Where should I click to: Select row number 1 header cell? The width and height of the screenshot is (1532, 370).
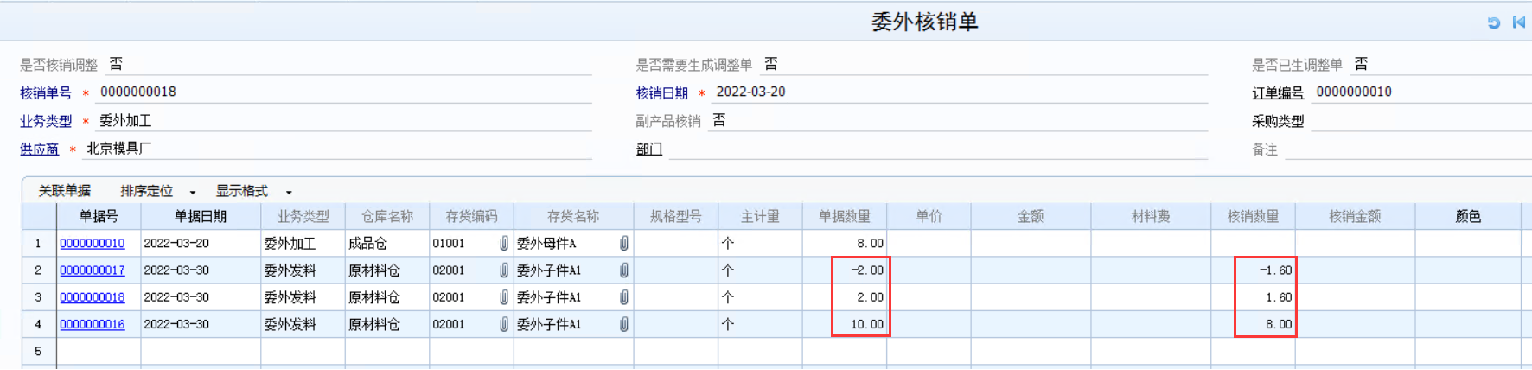tap(38, 243)
